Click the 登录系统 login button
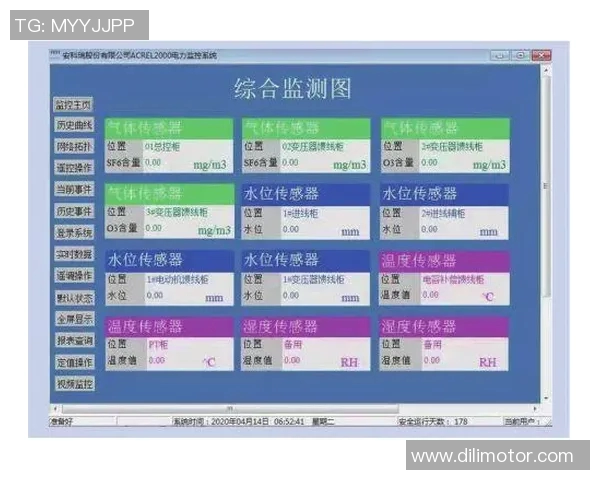 (73, 233)
